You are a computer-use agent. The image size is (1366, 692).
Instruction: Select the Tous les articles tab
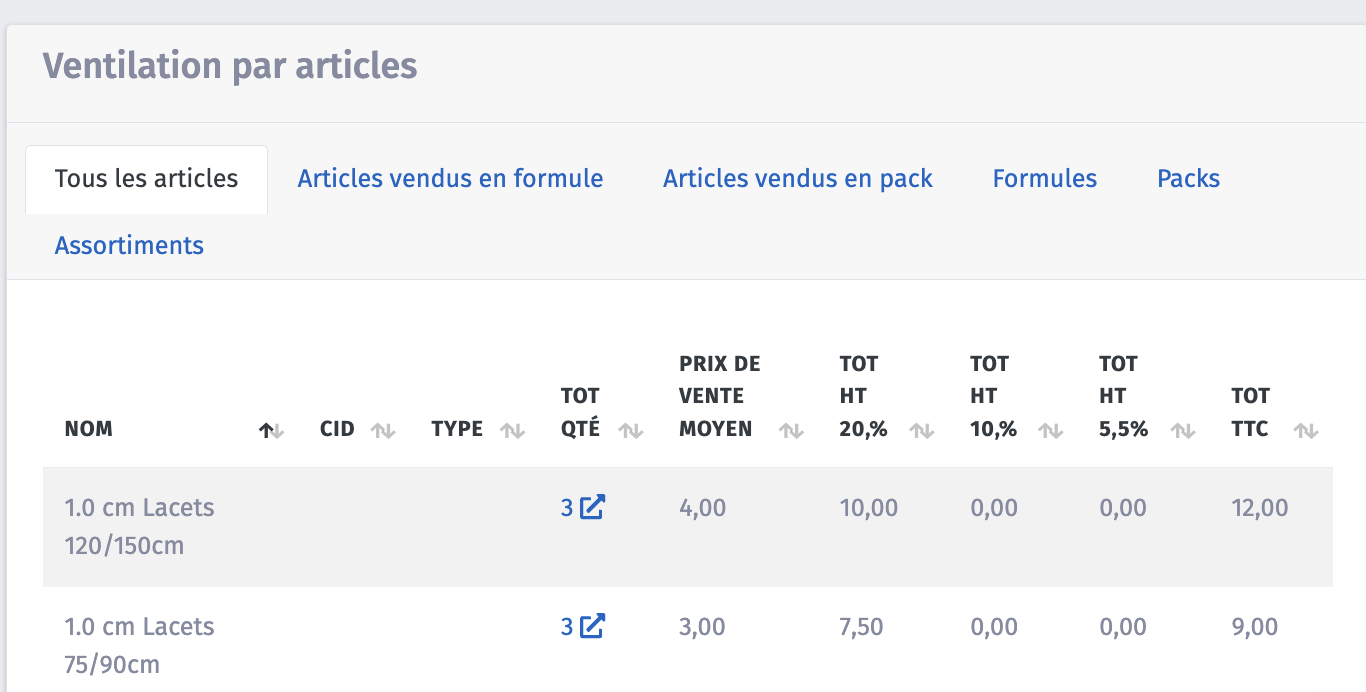coord(146,179)
